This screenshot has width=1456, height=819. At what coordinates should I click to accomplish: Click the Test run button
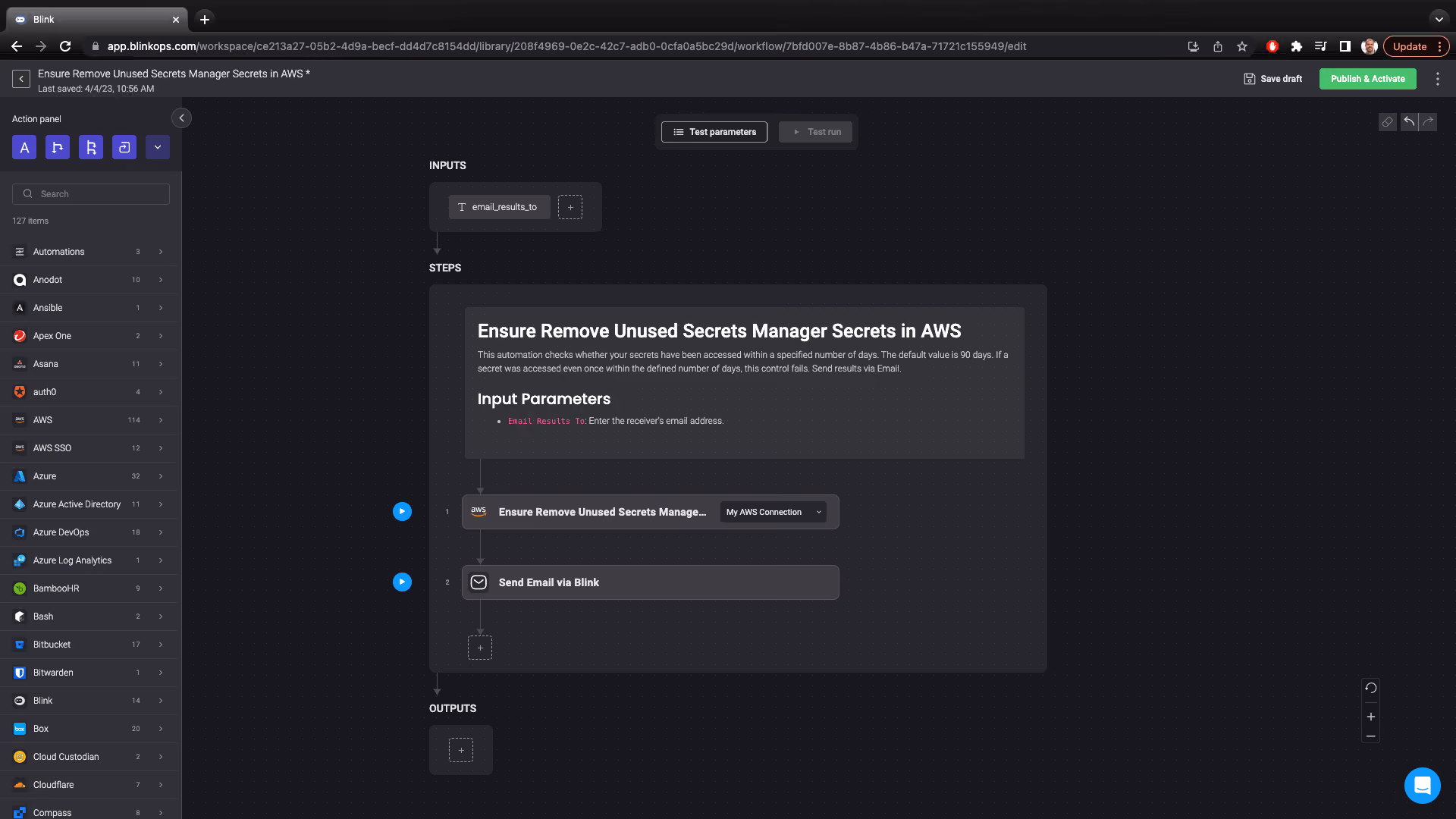815,132
